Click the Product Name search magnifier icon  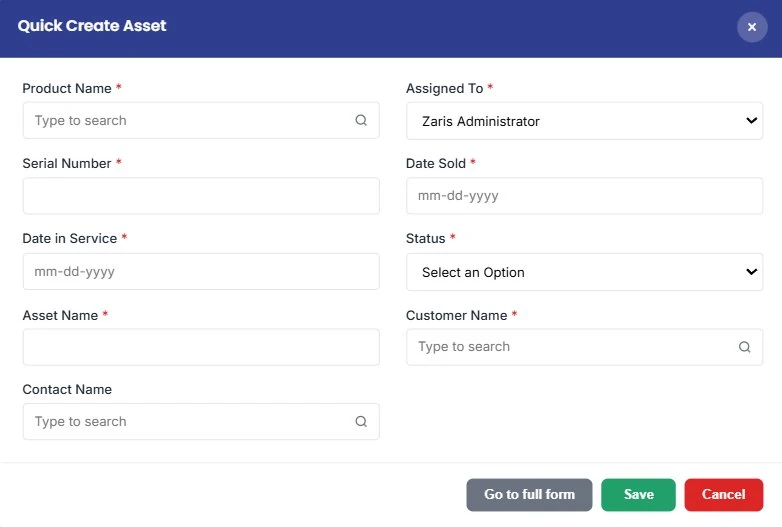[x=361, y=120]
